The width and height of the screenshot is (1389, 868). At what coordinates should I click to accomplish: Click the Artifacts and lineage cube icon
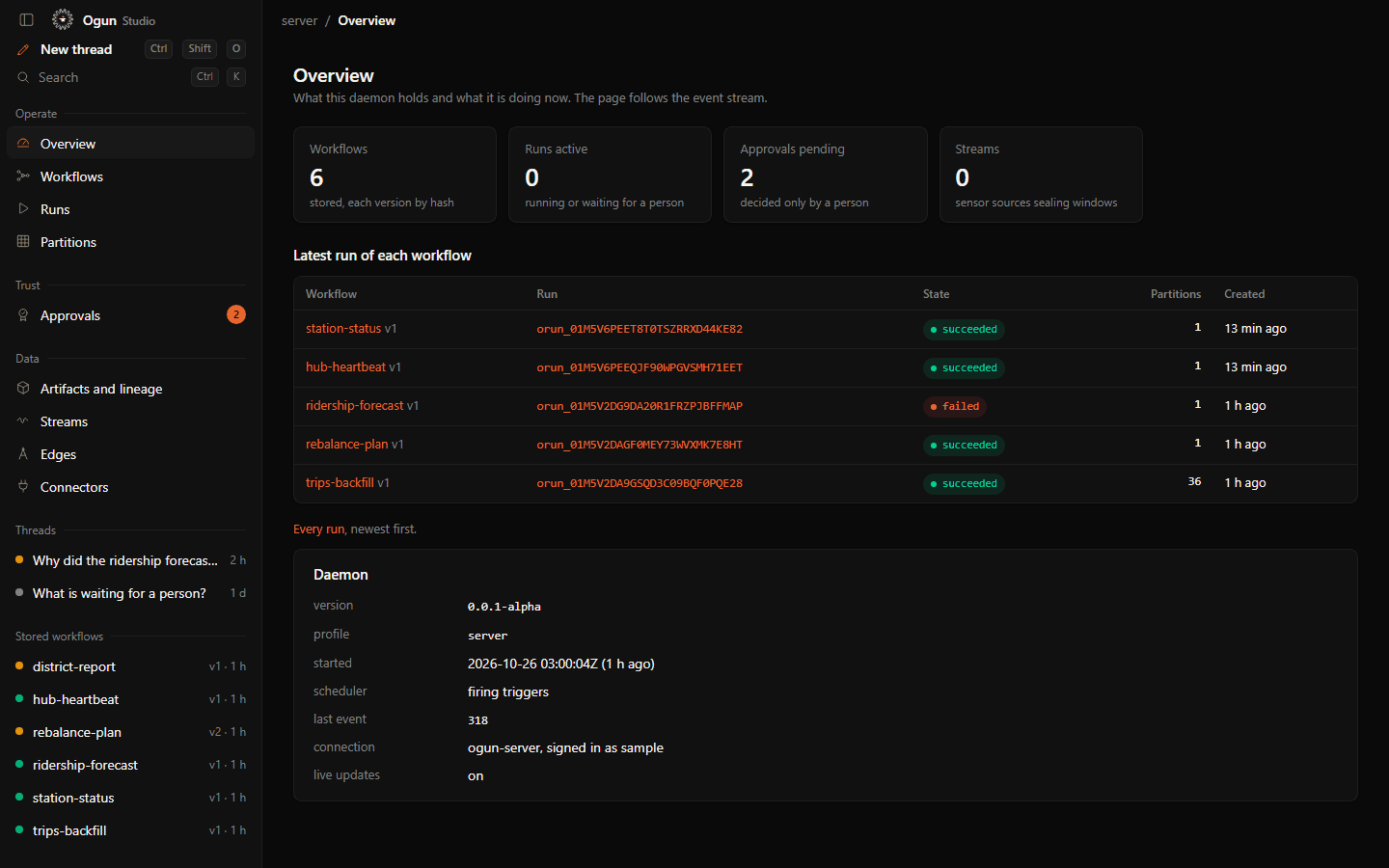coord(23,389)
